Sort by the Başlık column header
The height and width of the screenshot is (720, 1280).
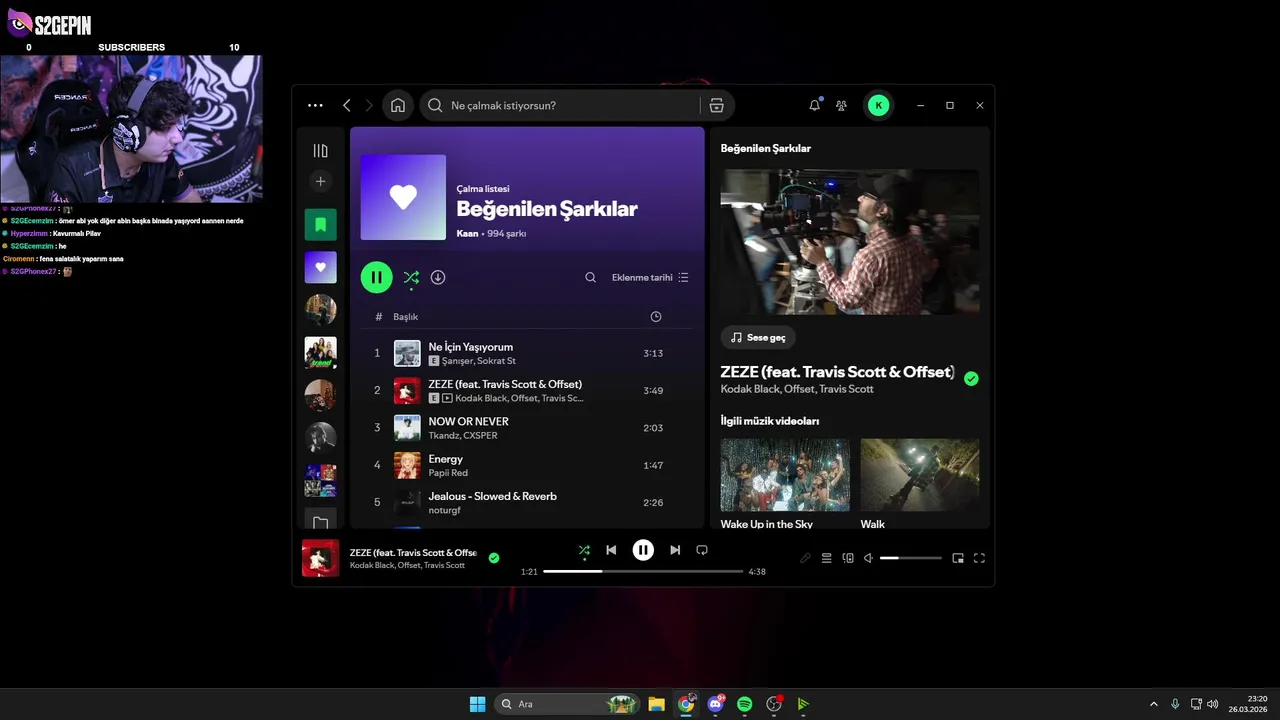point(405,316)
